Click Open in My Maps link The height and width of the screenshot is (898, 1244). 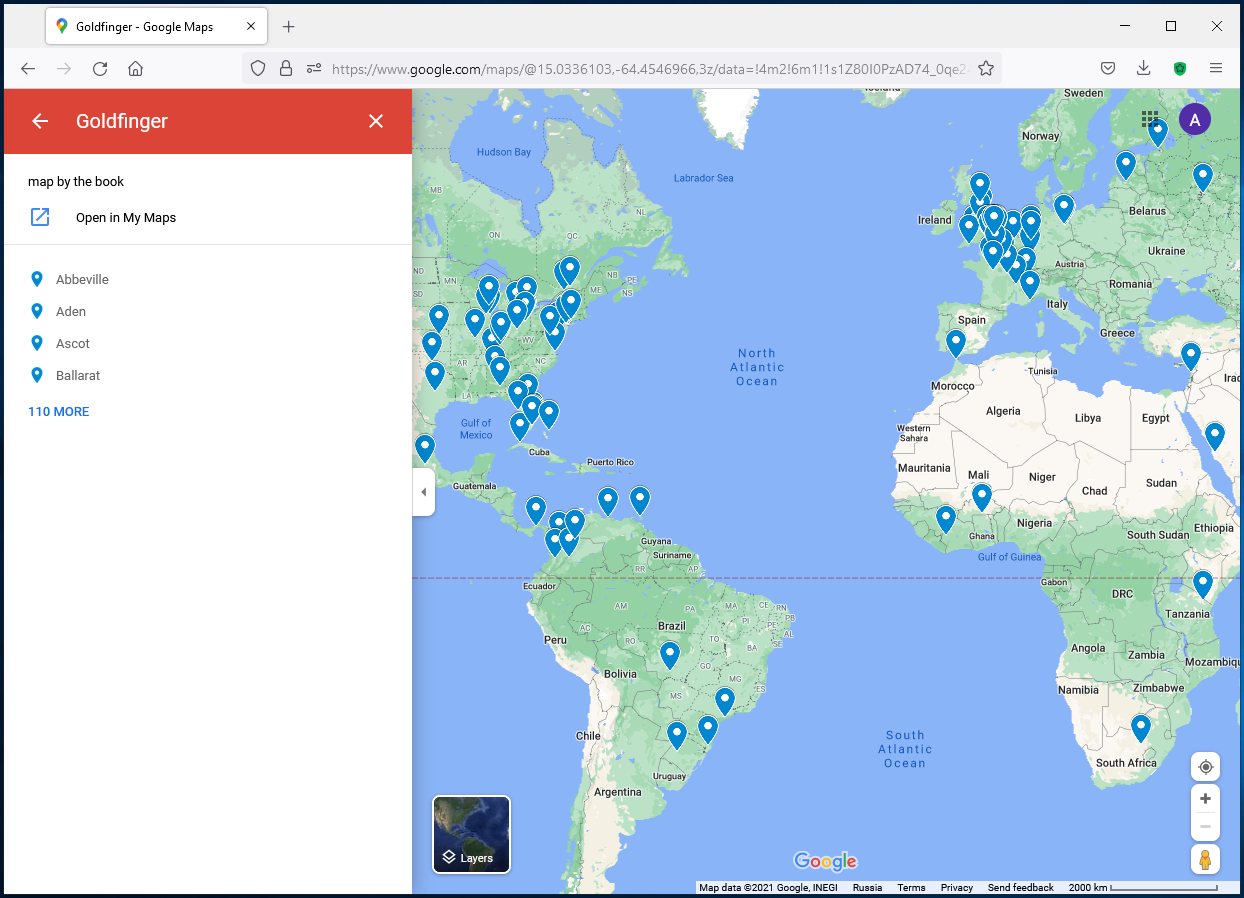pos(126,217)
